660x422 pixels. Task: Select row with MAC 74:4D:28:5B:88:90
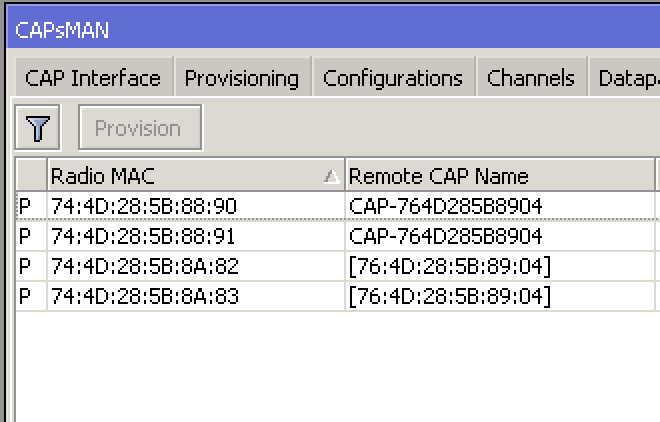(x=338, y=206)
